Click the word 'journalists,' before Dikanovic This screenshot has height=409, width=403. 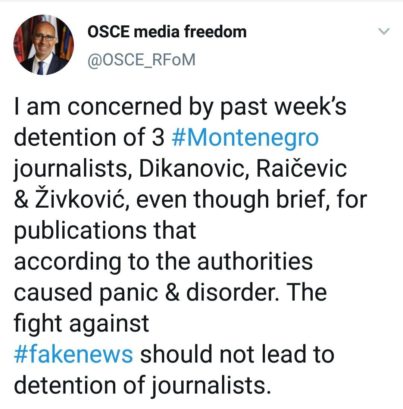coord(72,169)
